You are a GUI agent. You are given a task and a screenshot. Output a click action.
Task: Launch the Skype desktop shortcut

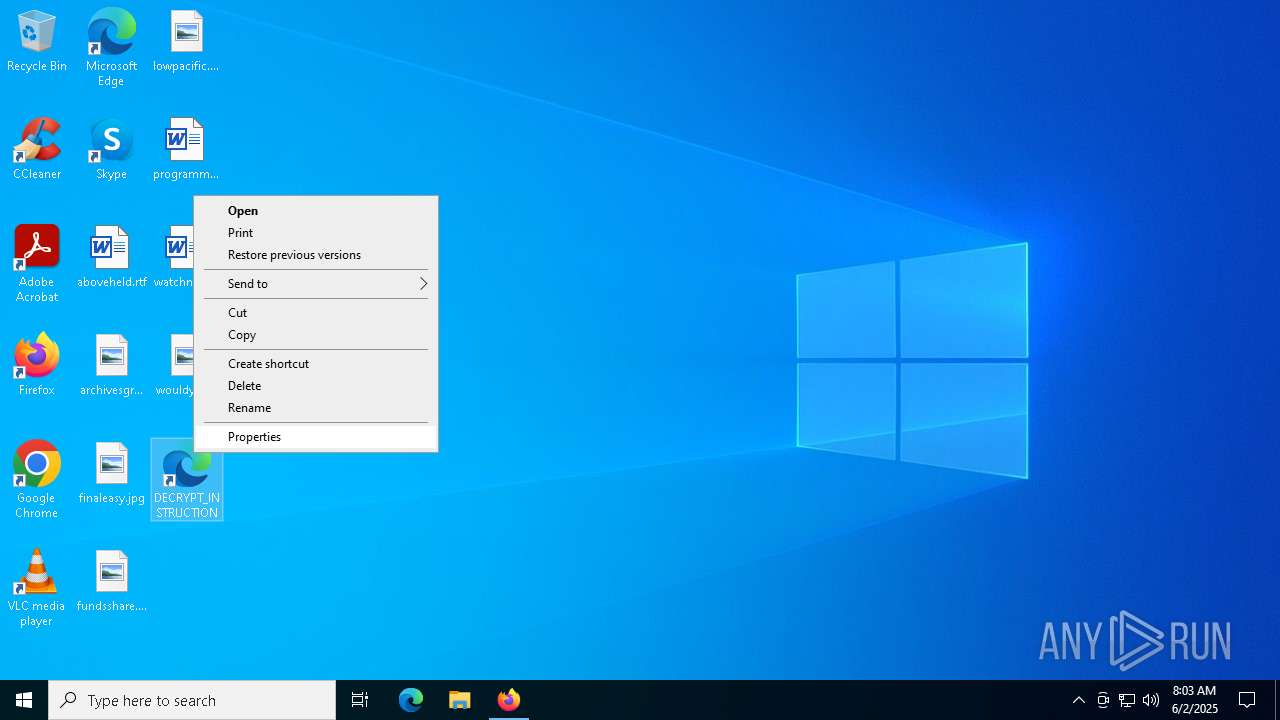111,149
